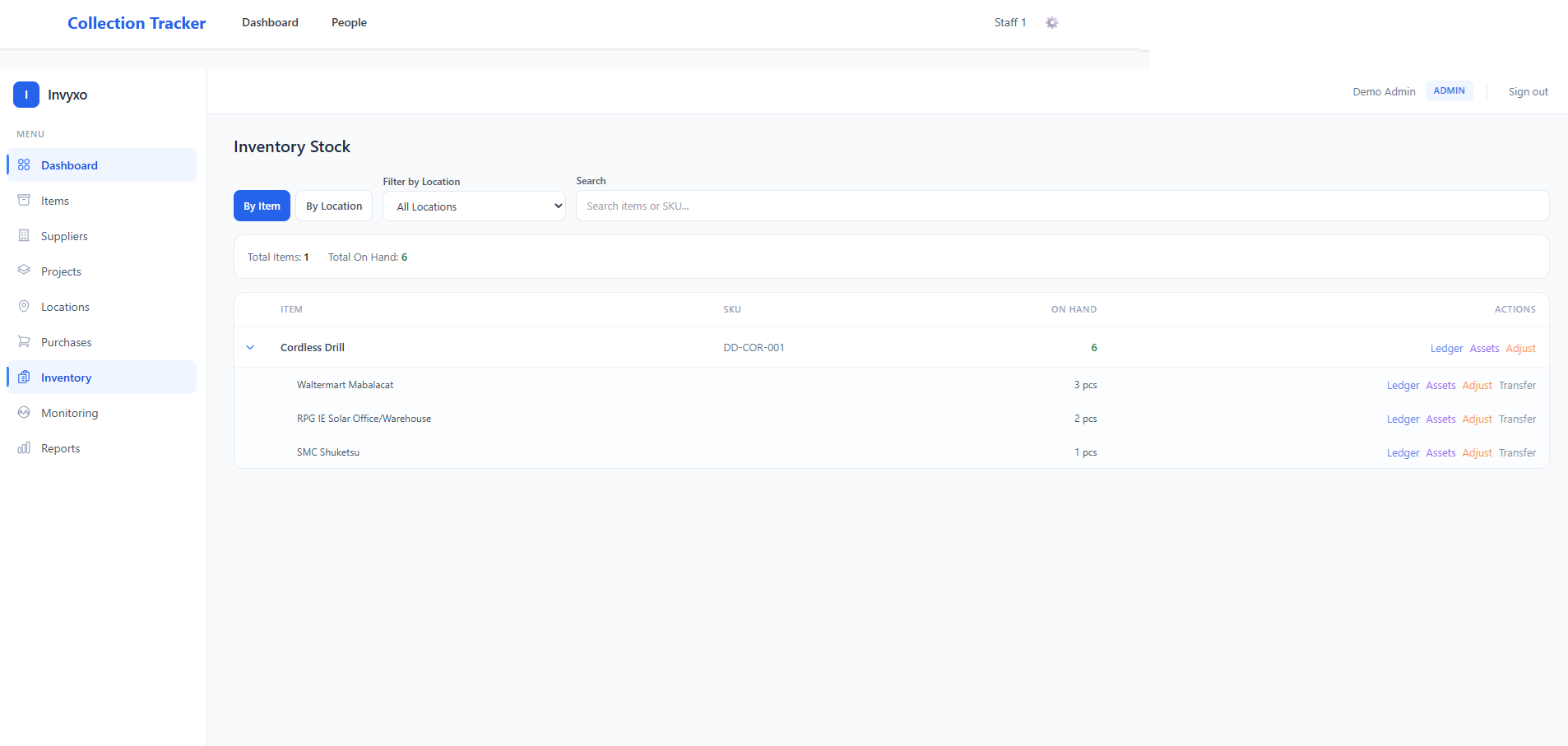Screen dimensions: 1568x746
Task: Open Dashboard in Collection Tracker top nav
Action: [x=270, y=22]
